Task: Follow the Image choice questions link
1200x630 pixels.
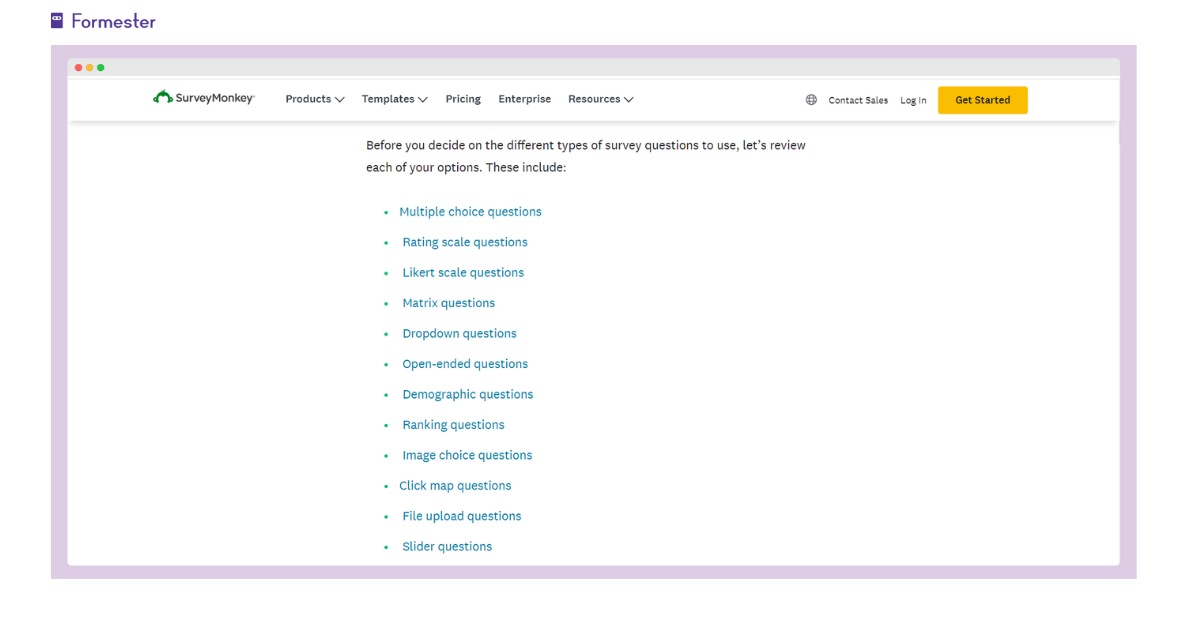Action: point(467,455)
